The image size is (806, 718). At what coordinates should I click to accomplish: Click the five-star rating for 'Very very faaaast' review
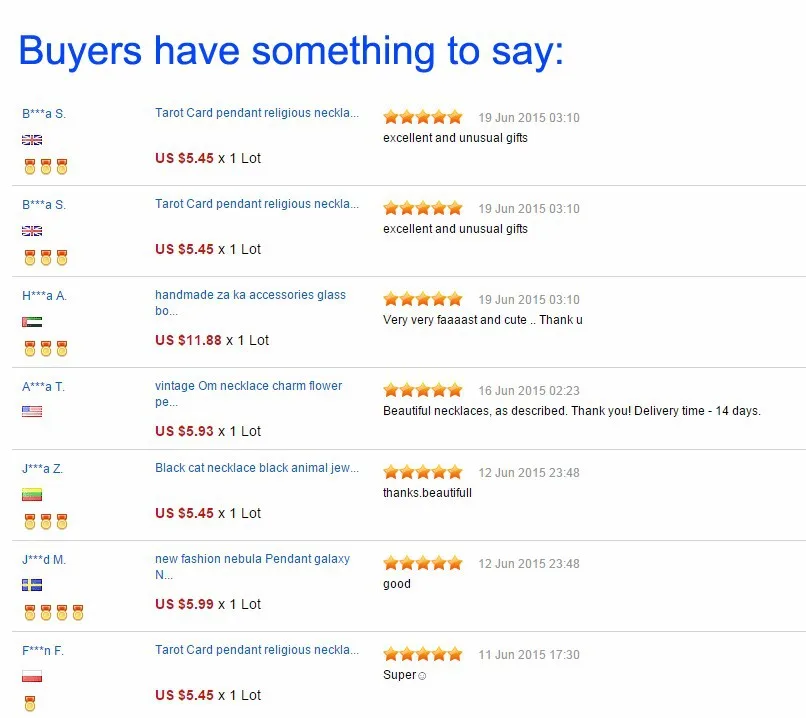click(x=423, y=299)
